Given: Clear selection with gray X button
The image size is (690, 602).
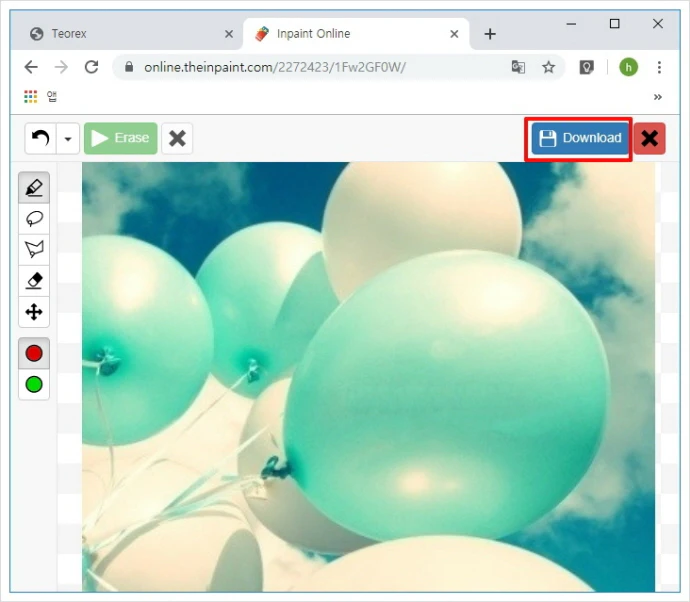Looking at the screenshot, I should [177, 138].
